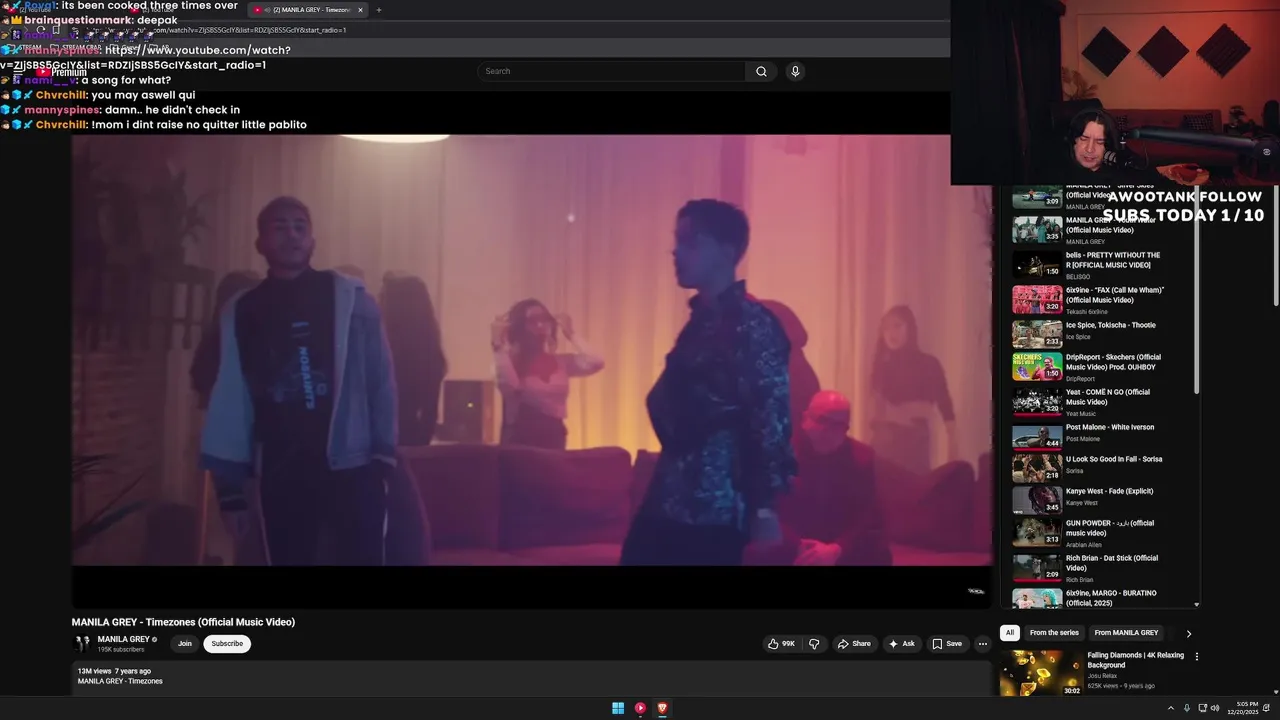1280x720 pixels.
Task: Open the volume tray icon
Action: [1215, 708]
